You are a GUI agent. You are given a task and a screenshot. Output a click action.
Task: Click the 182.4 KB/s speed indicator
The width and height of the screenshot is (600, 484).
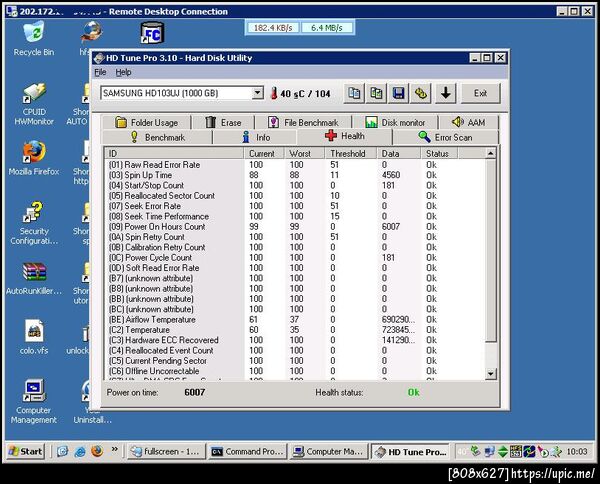coord(273,28)
